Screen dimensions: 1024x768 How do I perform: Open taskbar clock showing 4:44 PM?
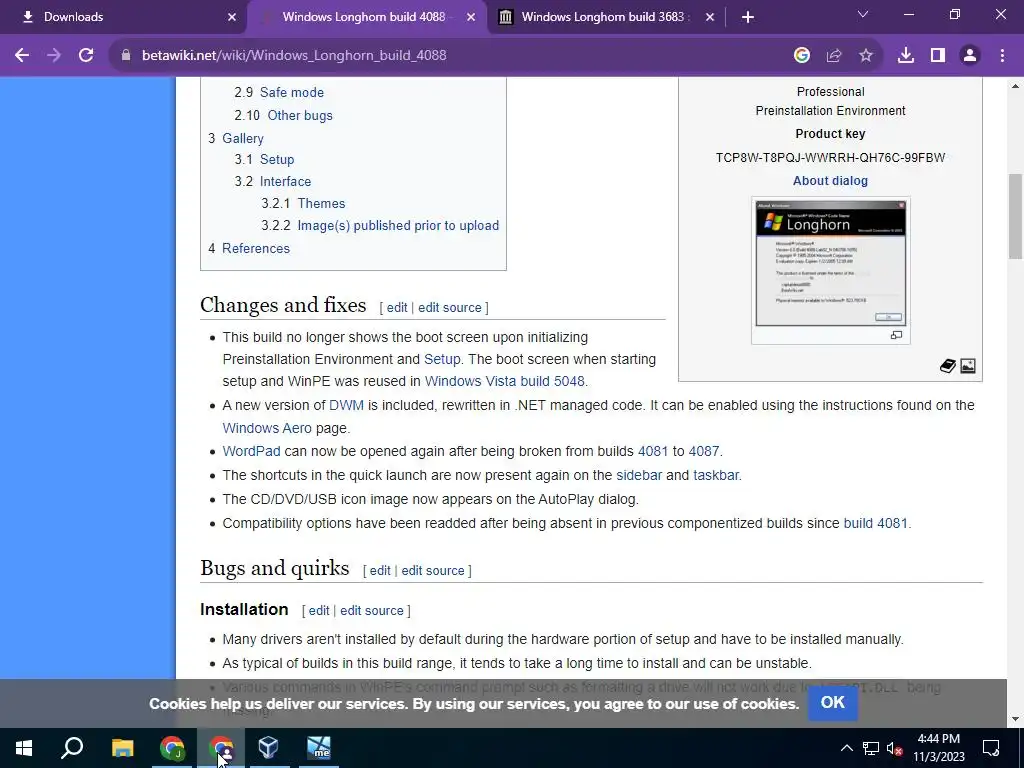tap(938, 748)
